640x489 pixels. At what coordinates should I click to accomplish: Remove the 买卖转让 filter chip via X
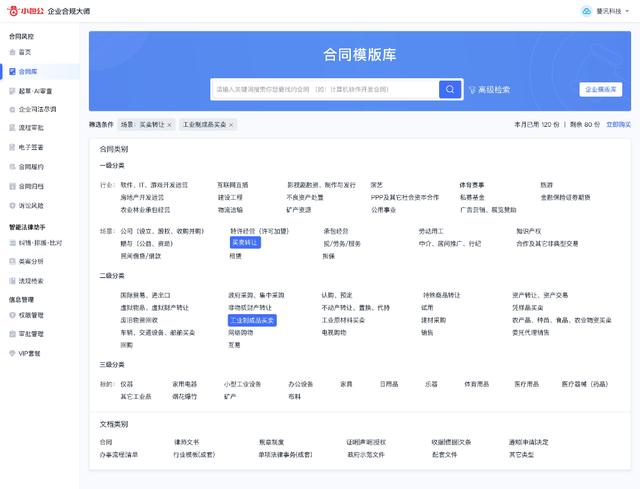point(169,124)
